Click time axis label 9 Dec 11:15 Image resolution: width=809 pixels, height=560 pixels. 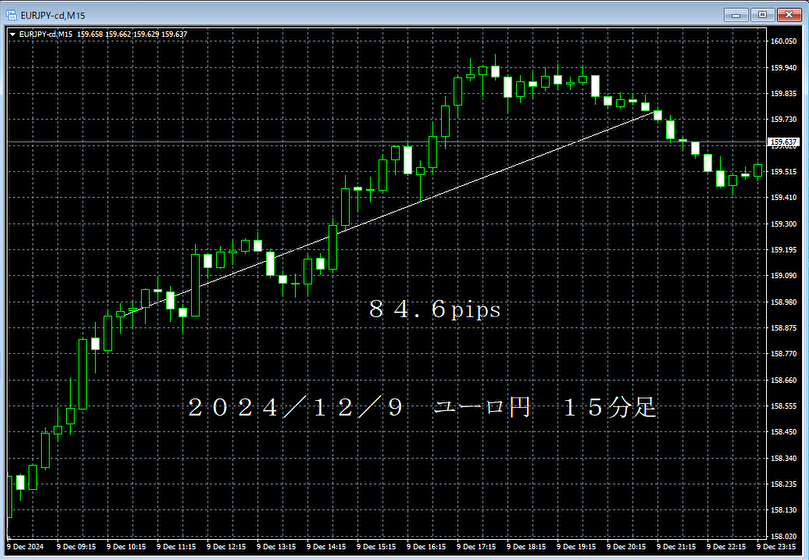176,547
